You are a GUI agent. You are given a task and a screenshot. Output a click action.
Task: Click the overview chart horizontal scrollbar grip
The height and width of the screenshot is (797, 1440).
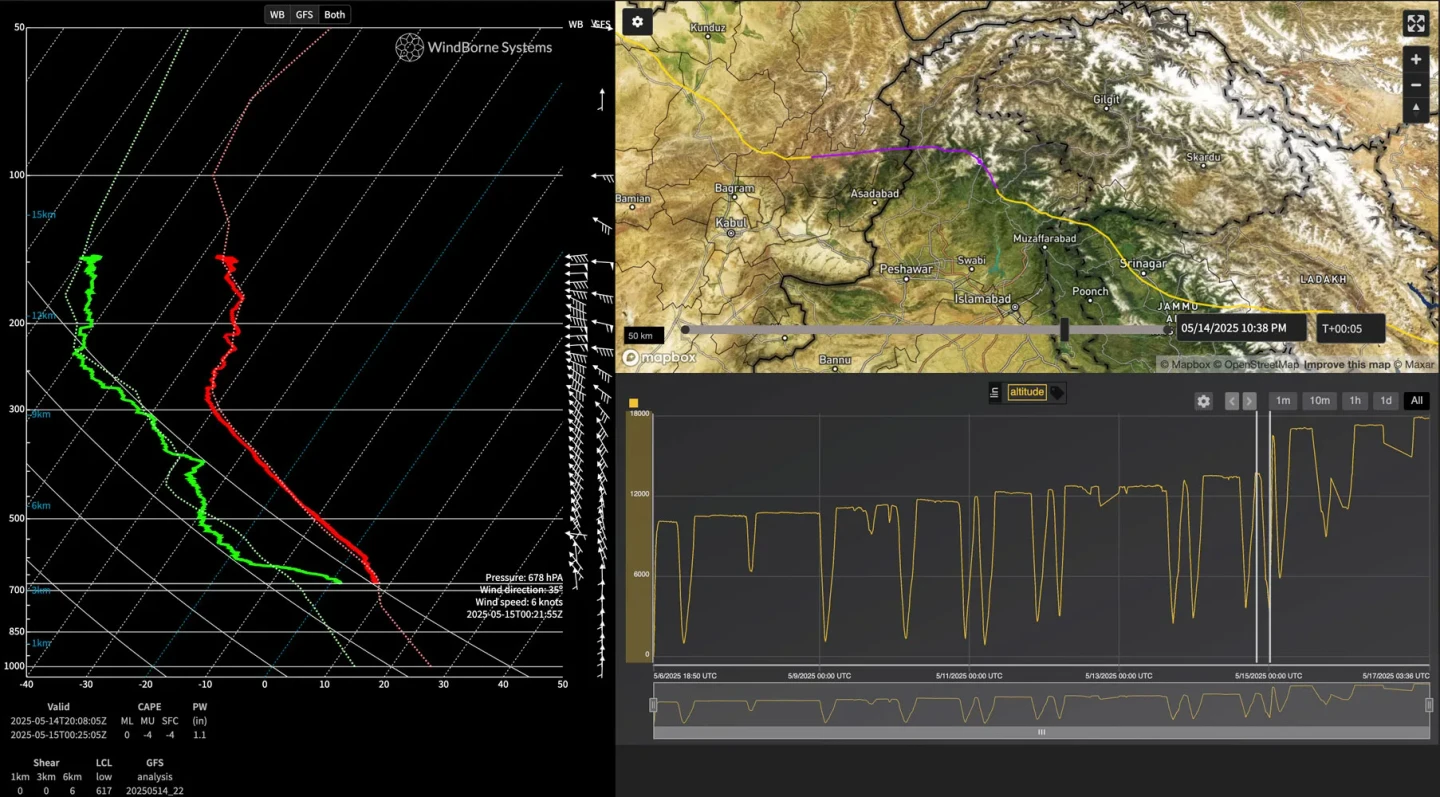tap(1041, 732)
